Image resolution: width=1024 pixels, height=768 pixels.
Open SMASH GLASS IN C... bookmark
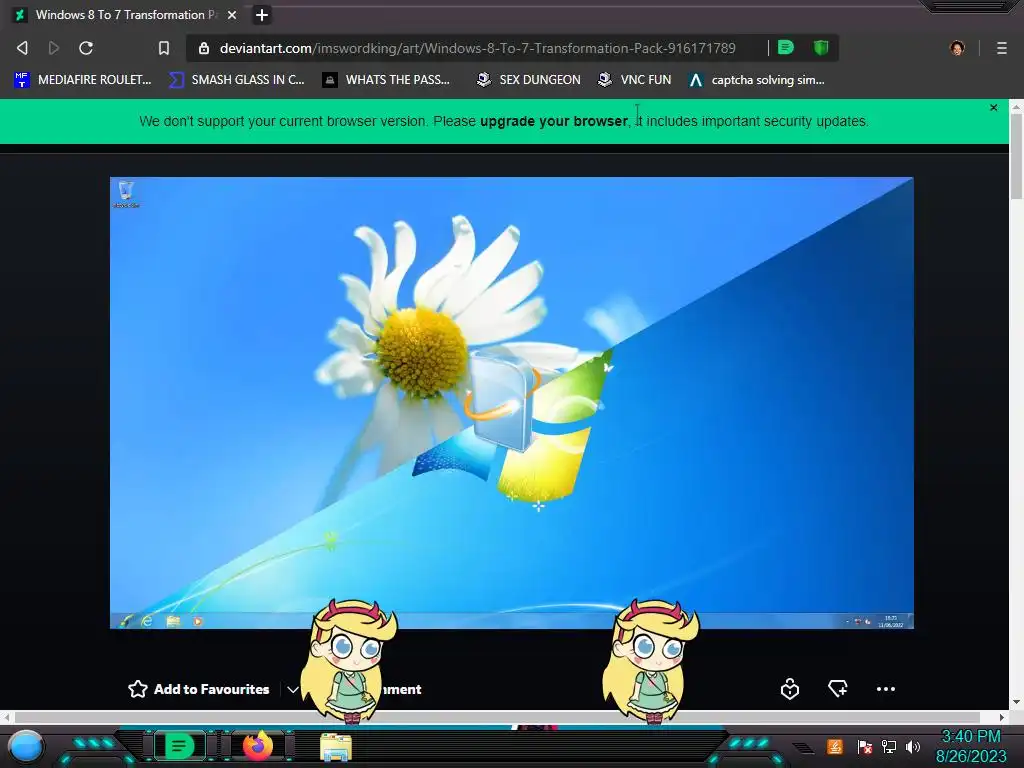[x=236, y=80]
